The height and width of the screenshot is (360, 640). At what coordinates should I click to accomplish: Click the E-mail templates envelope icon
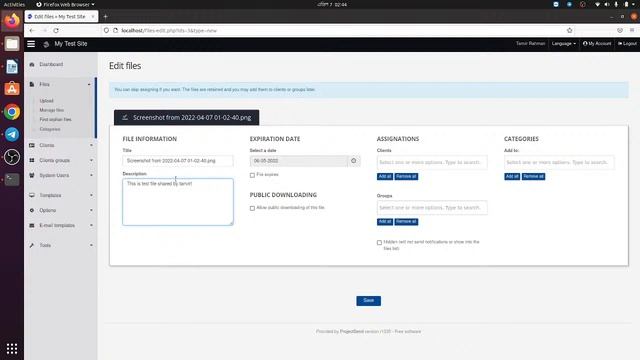[x=32, y=226]
